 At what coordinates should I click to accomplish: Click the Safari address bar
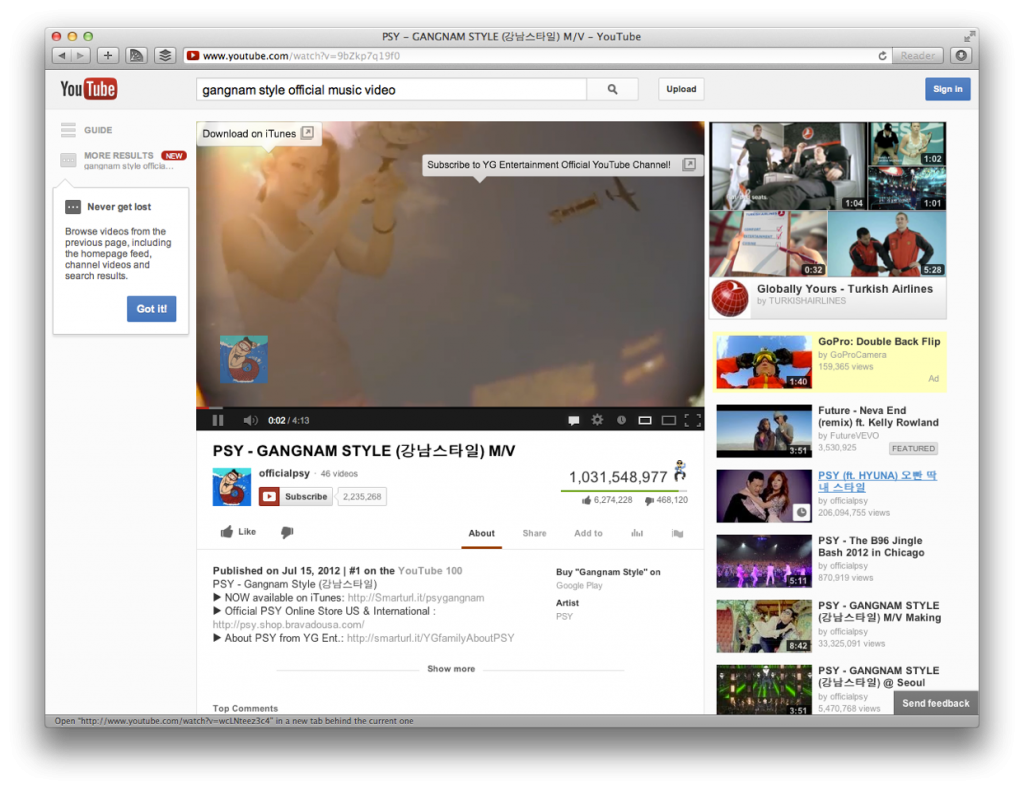tap(537, 55)
